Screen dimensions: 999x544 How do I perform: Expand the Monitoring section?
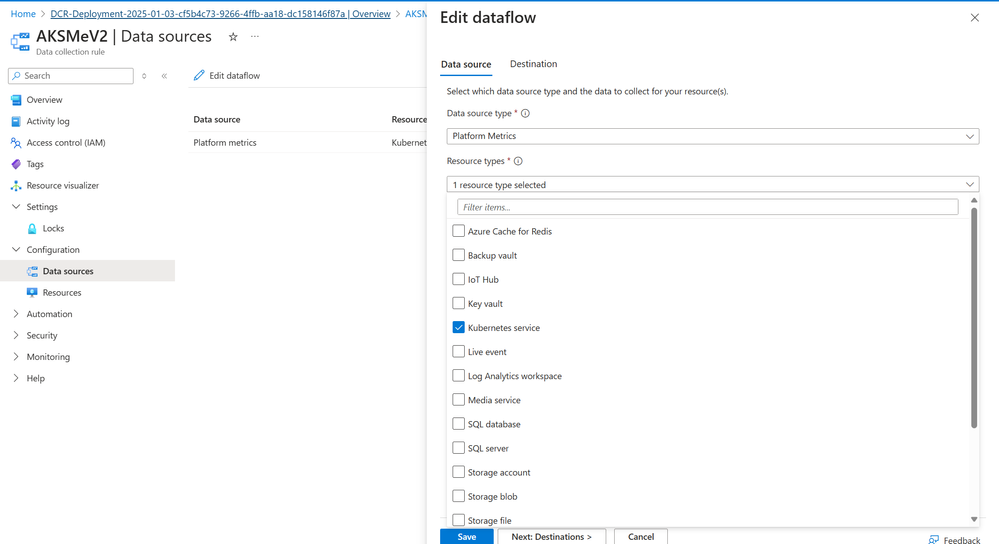pyautogui.click(x=16, y=357)
